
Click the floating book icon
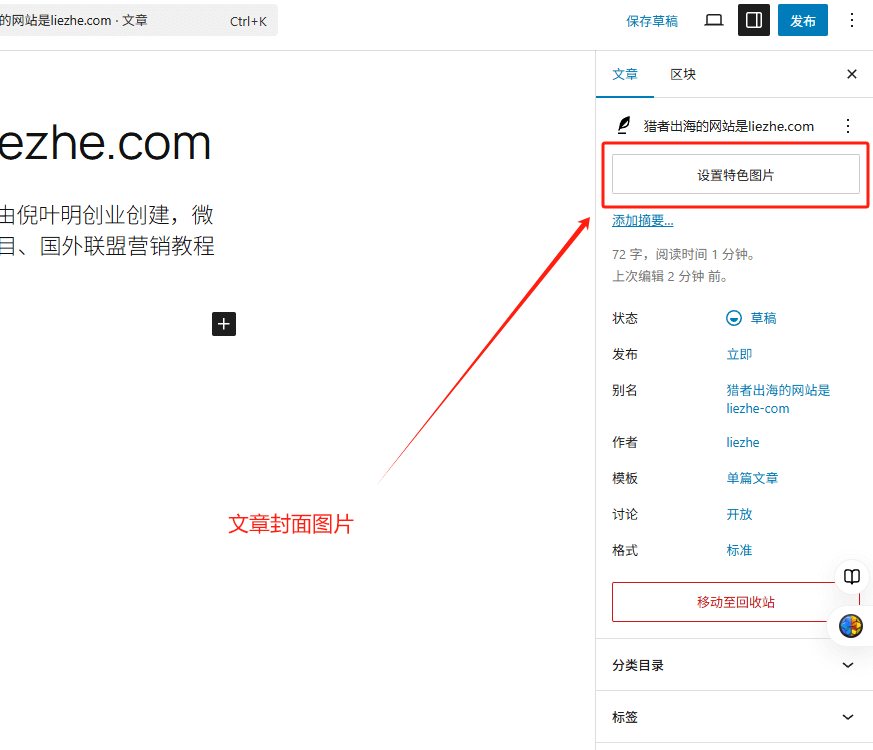[x=851, y=577]
